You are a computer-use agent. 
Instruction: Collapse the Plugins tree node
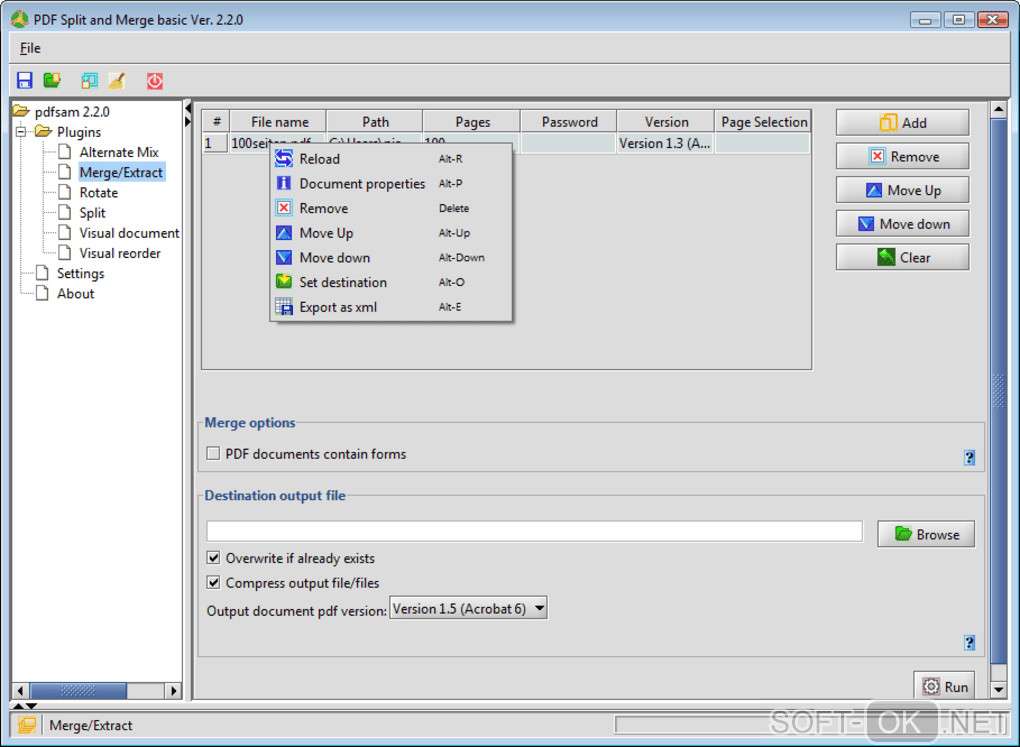point(21,132)
